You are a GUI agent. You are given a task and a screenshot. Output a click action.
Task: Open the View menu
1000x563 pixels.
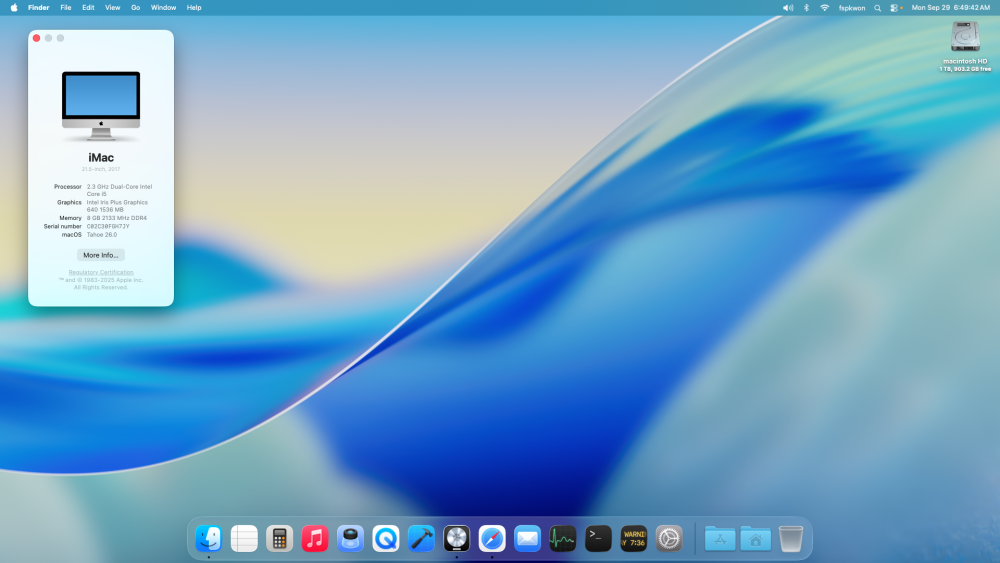(x=112, y=8)
